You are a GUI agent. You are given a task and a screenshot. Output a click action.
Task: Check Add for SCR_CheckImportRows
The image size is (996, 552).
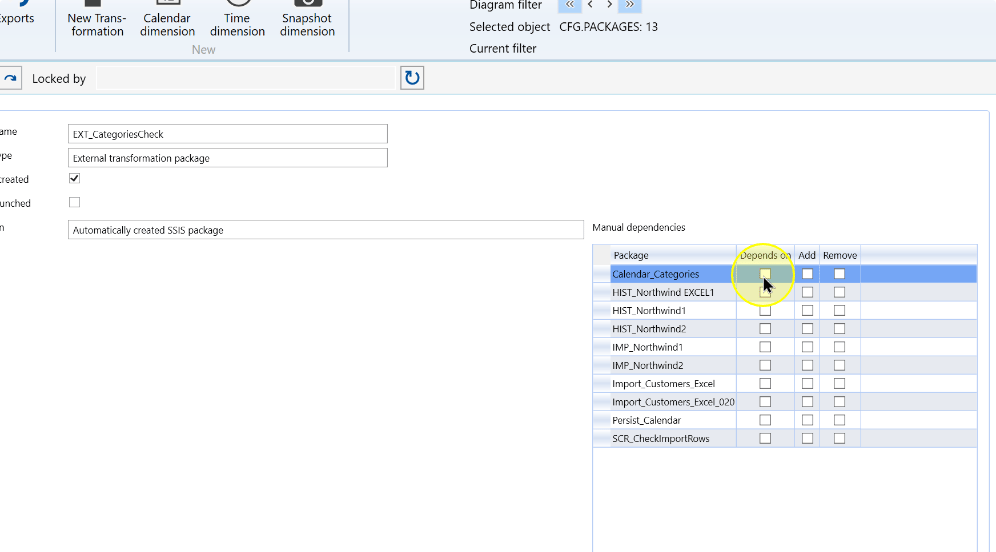(x=807, y=438)
